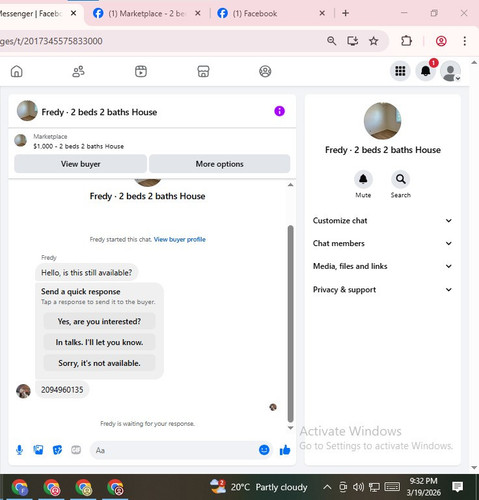
Task: Open the View buyer profile link
Action: (180, 239)
